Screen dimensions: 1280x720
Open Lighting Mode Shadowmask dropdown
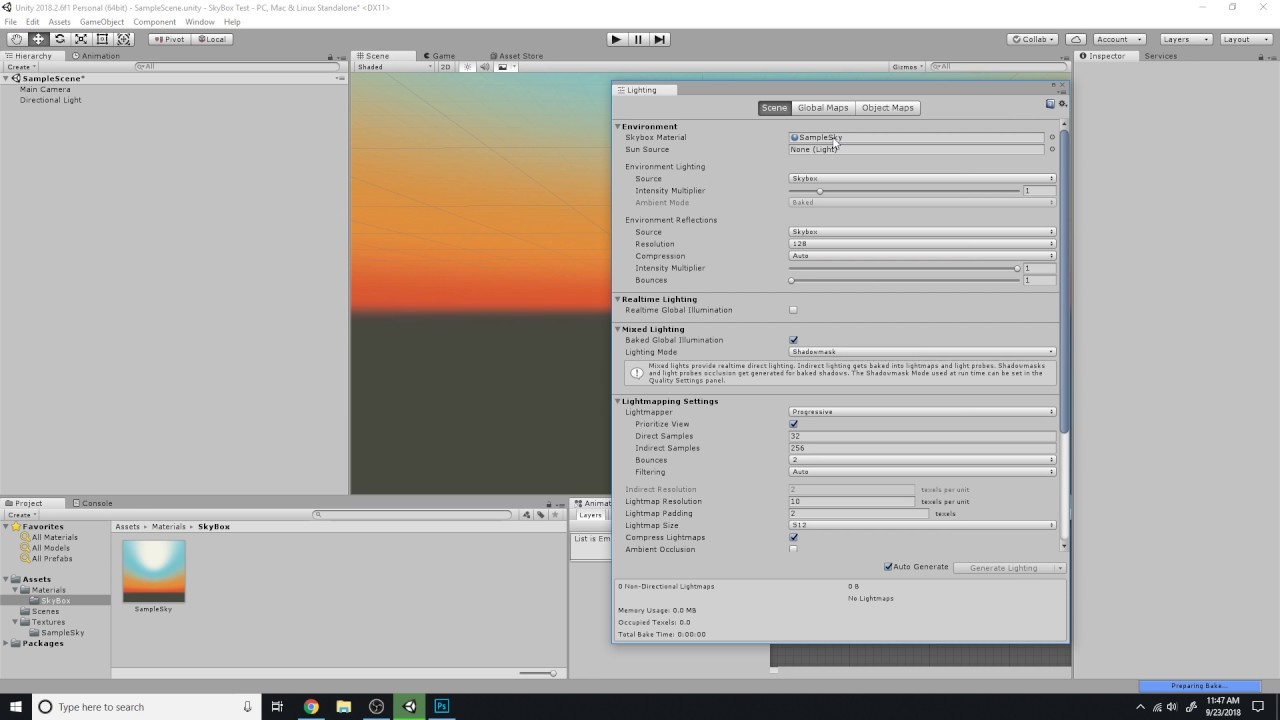click(x=922, y=352)
